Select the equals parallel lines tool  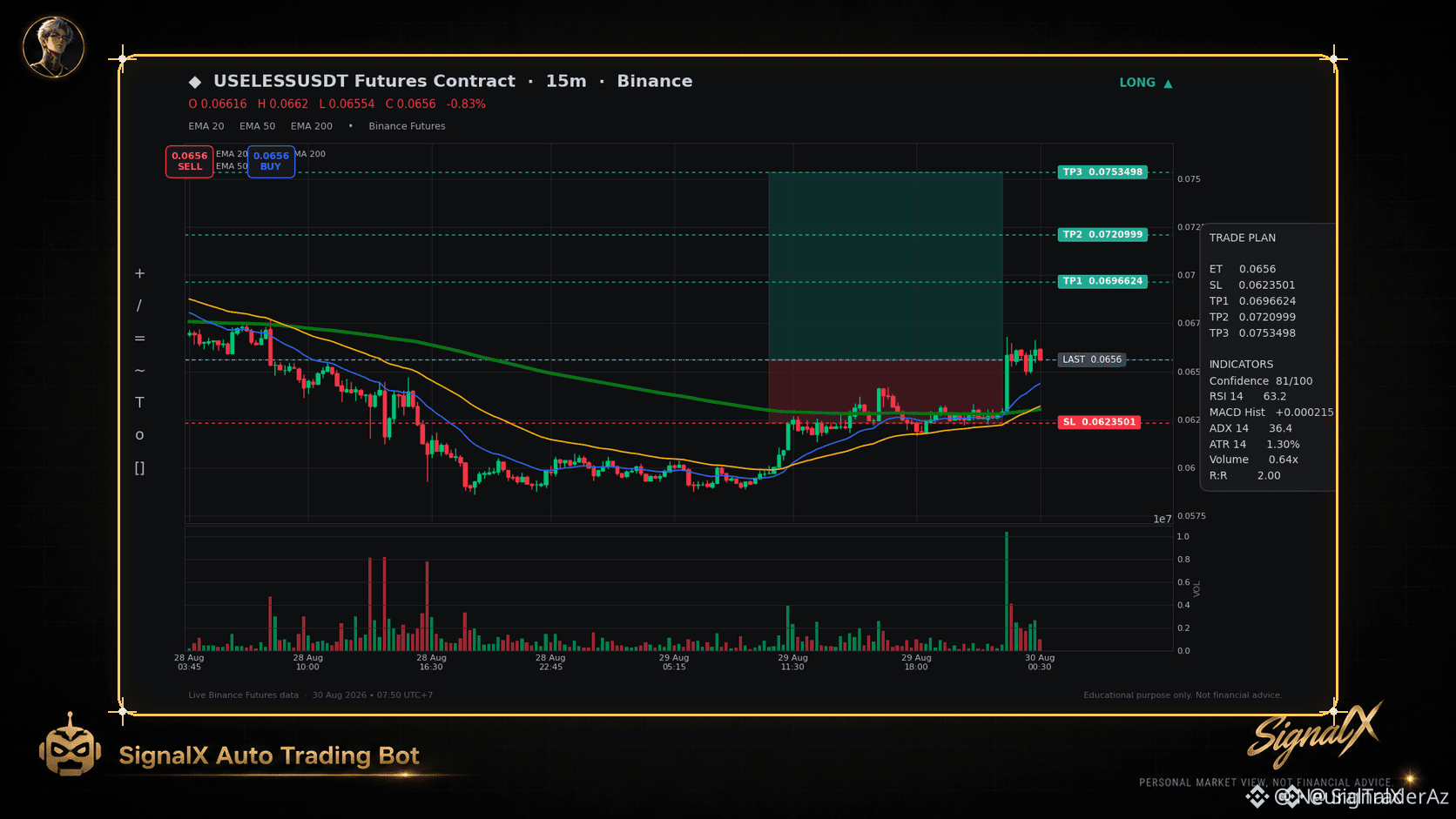tap(139, 338)
